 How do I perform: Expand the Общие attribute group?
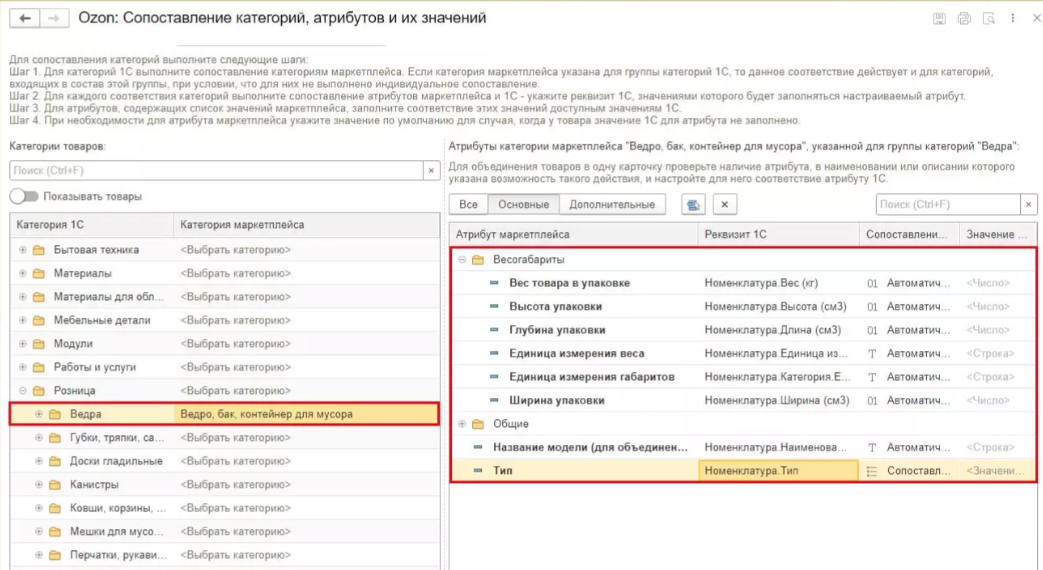[x=462, y=424]
